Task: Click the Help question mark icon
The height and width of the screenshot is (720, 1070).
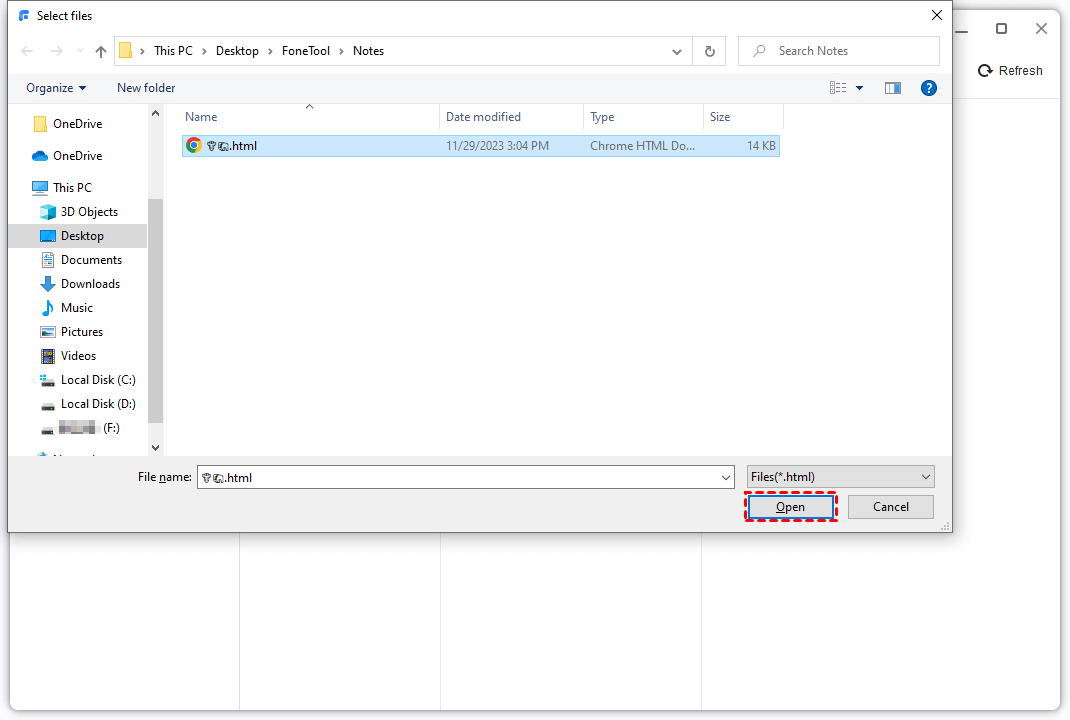Action: pyautogui.click(x=929, y=88)
